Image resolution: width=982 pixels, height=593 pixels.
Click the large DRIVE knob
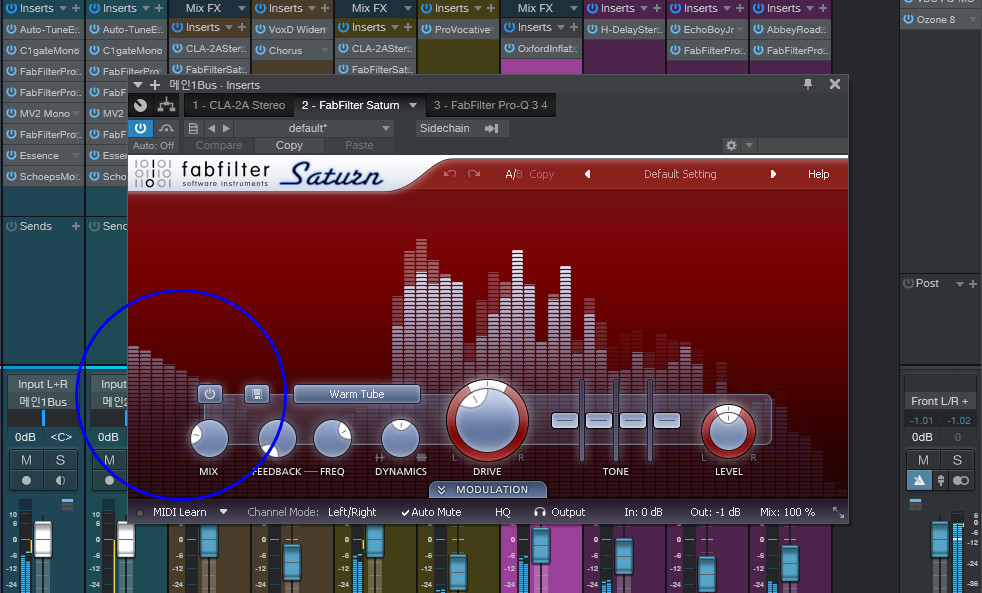(487, 420)
